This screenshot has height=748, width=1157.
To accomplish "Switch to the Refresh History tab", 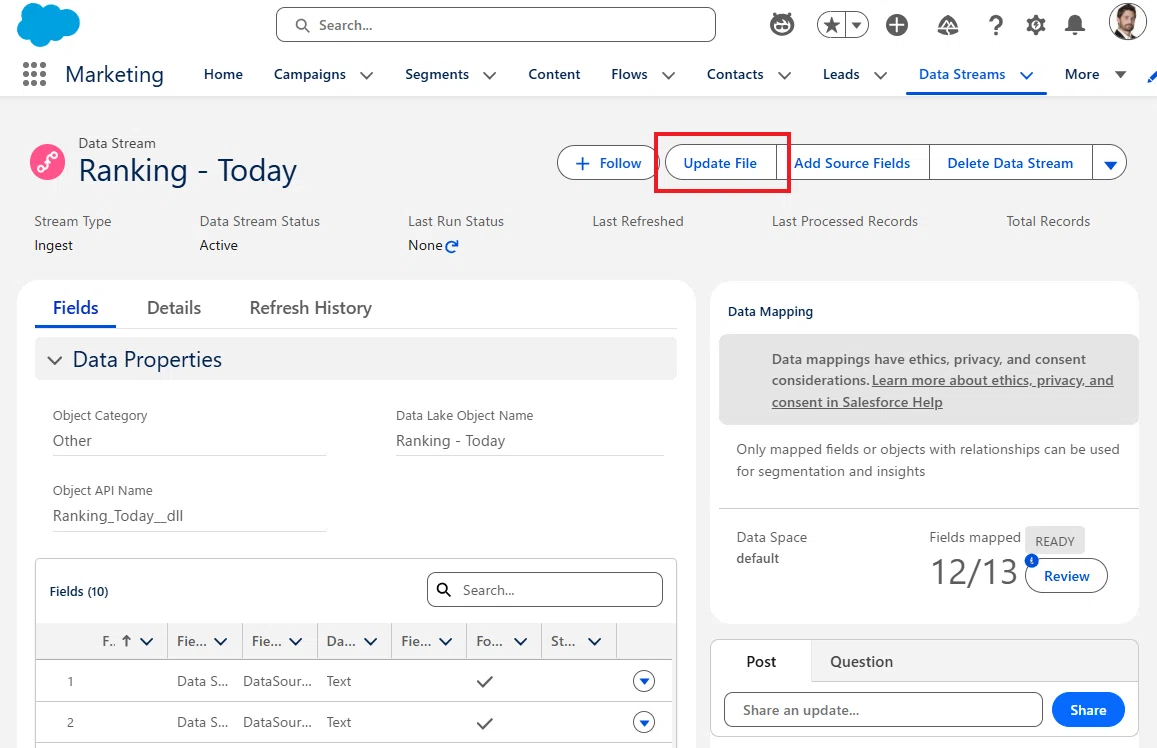I will pos(311,308).
